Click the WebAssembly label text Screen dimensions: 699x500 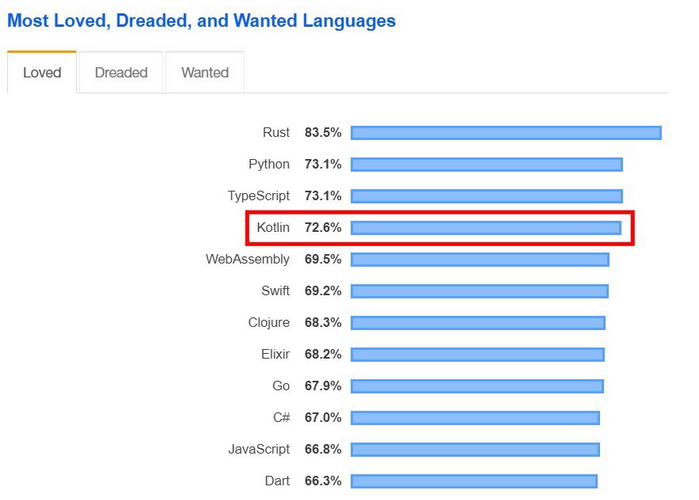247,260
